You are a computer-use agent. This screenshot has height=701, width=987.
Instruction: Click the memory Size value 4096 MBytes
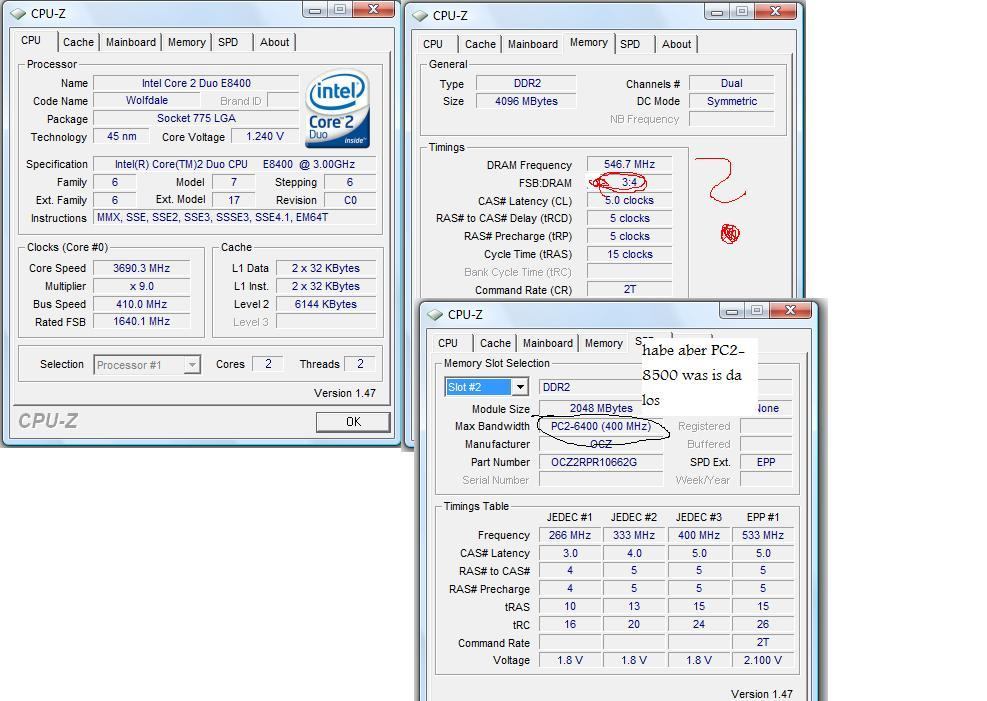pyautogui.click(x=526, y=101)
